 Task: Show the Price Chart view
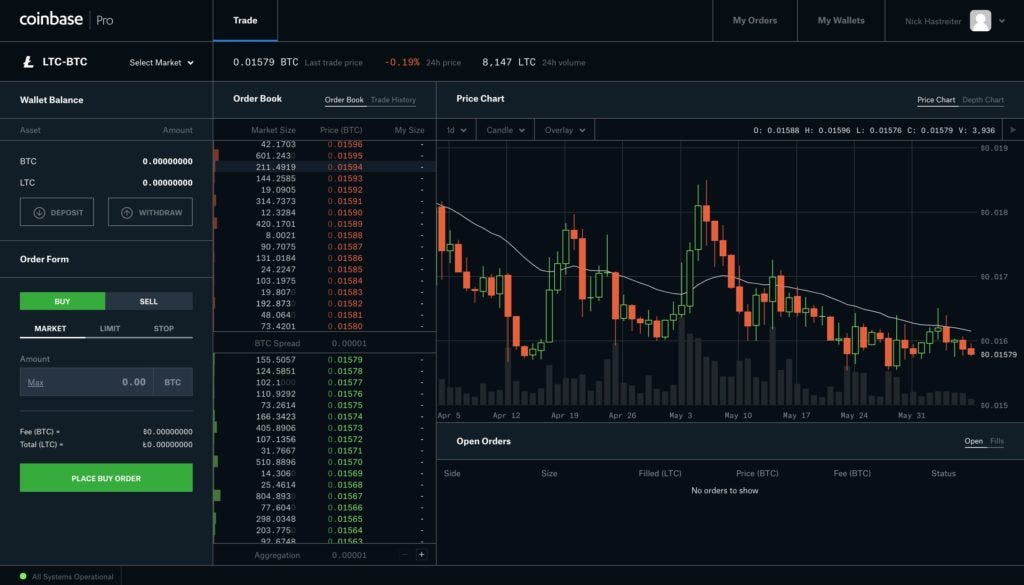(x=936, y=100)
